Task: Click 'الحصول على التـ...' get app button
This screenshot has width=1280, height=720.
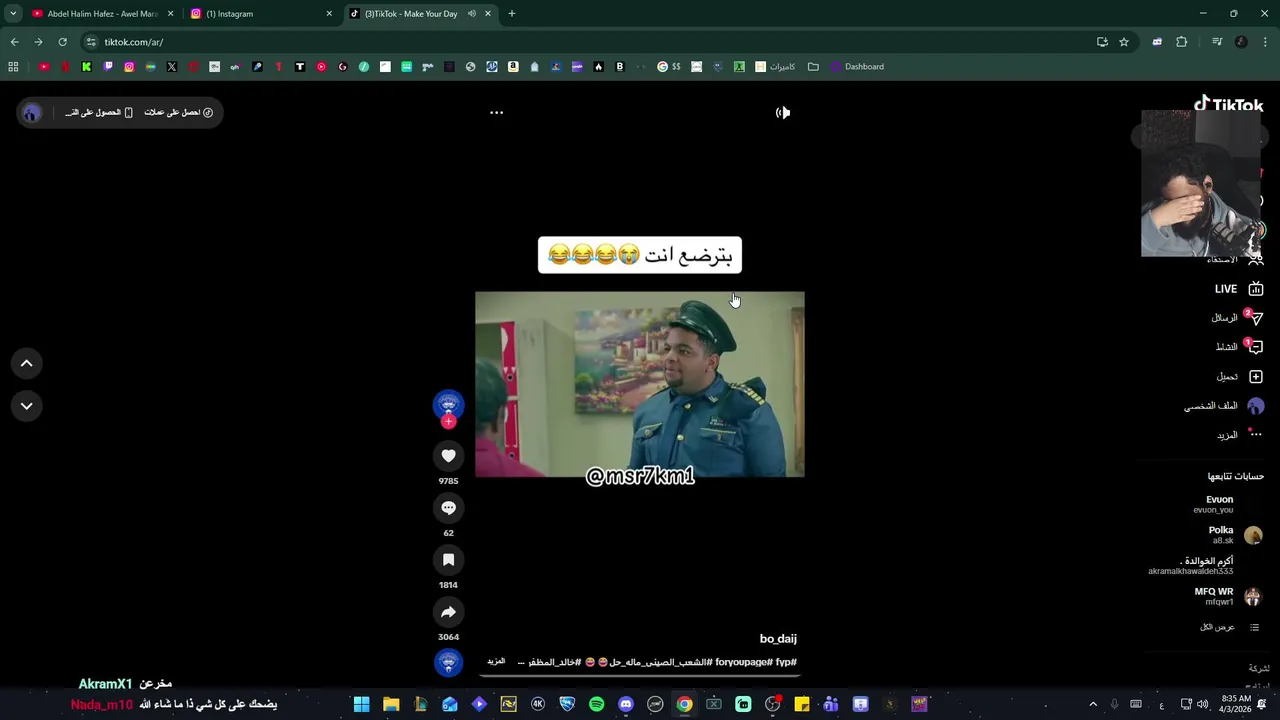Action: click(x=99, y=112)
